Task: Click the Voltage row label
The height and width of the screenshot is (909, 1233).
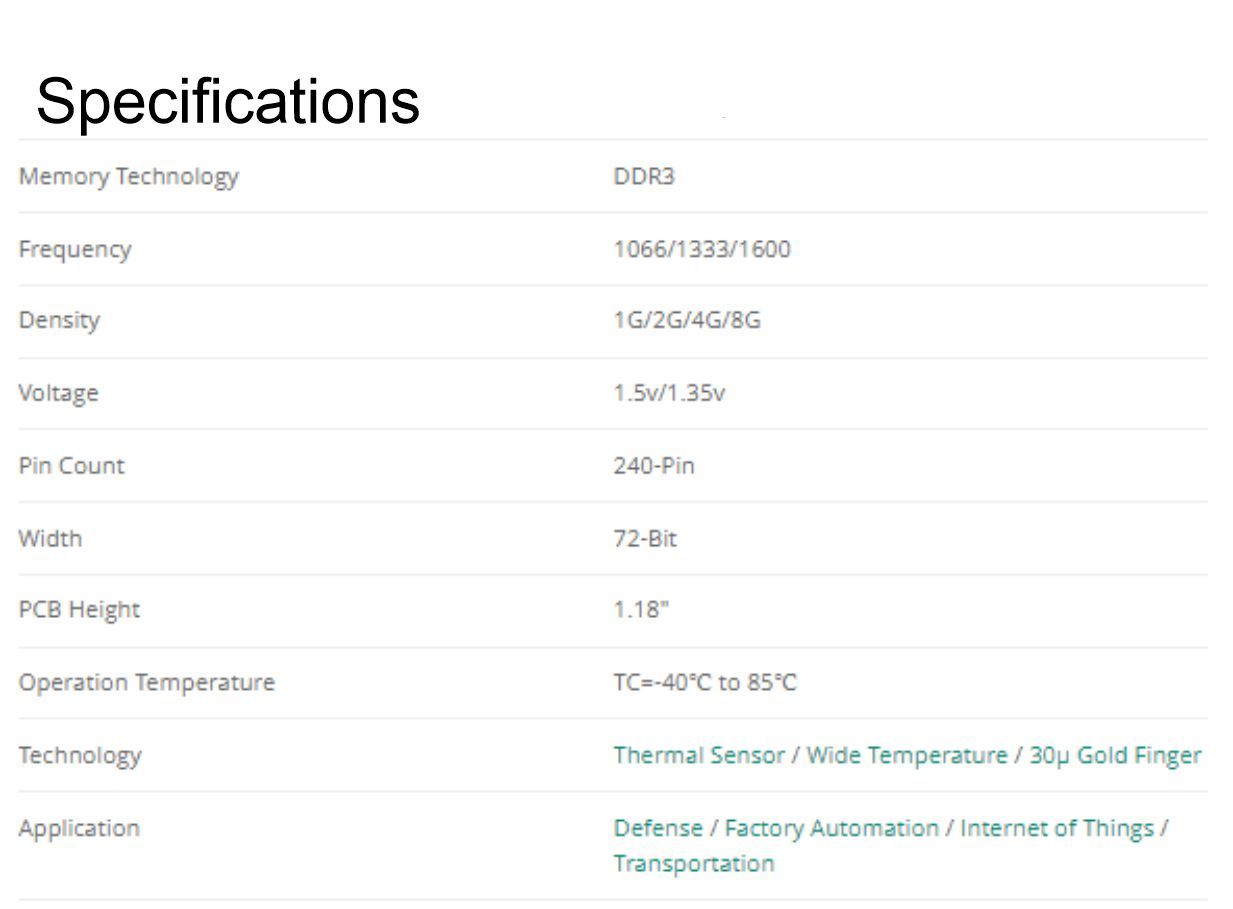Action: (58, 393)
